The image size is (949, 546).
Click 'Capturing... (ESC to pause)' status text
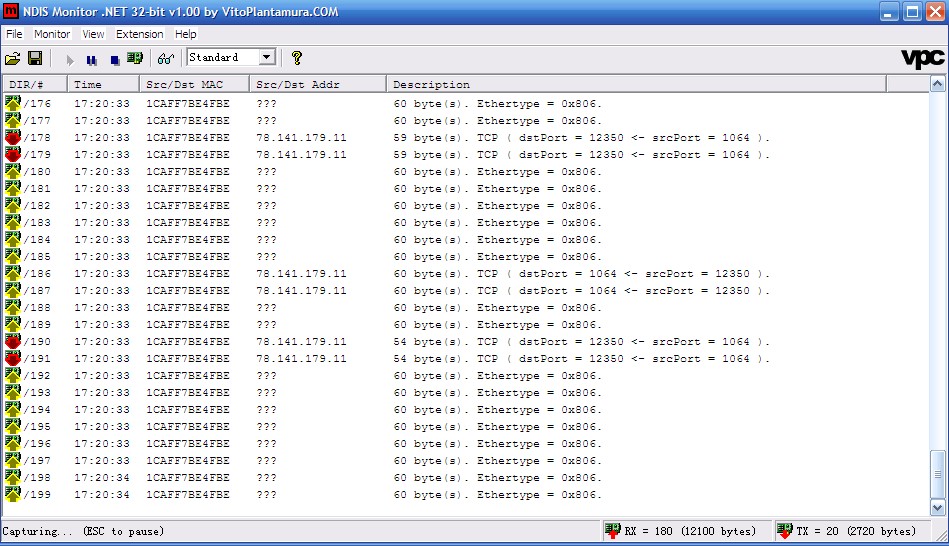click(x=84, y=531)
